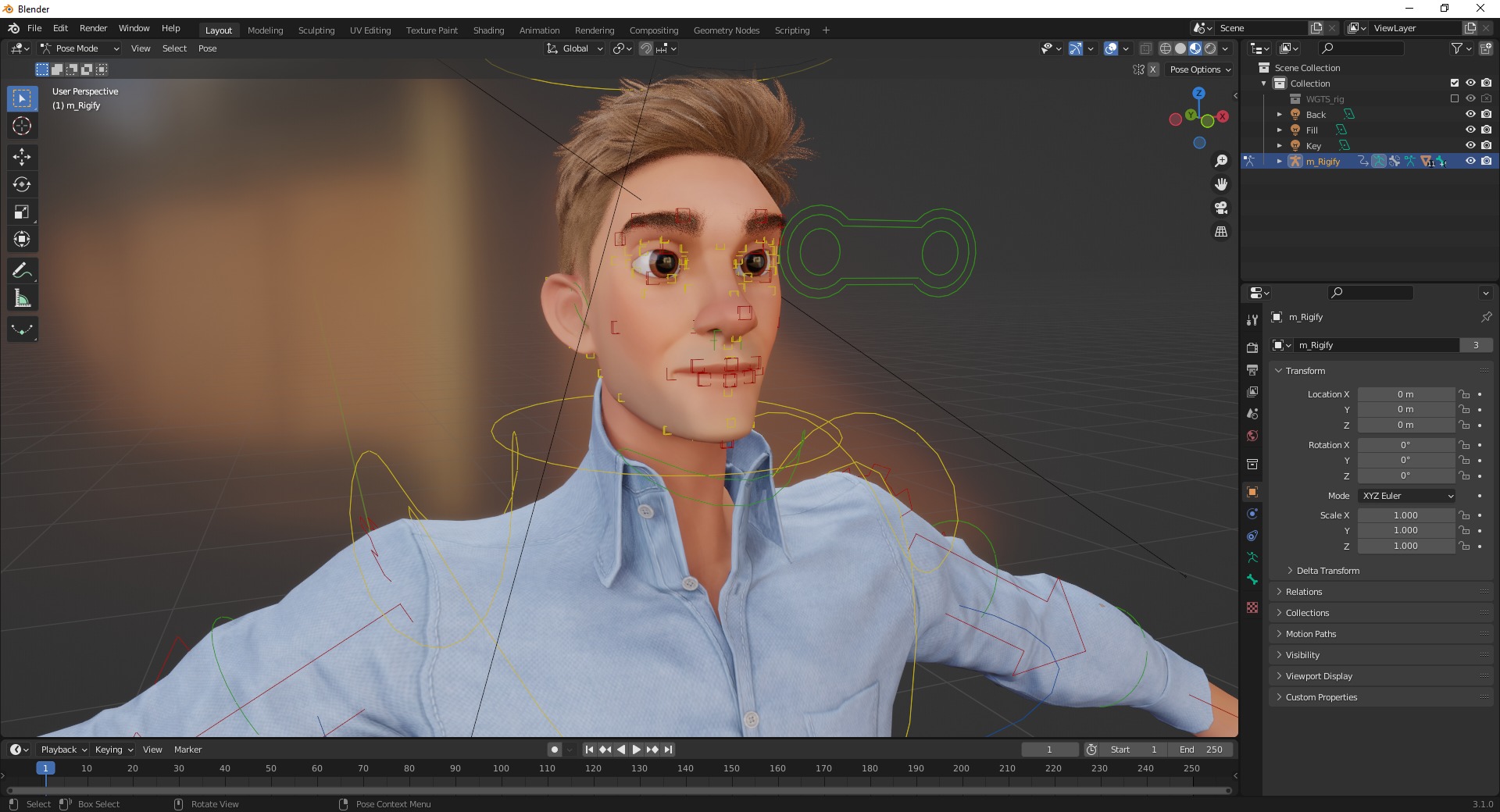Hide the Fill light in viewport

tap(1470, 130)
